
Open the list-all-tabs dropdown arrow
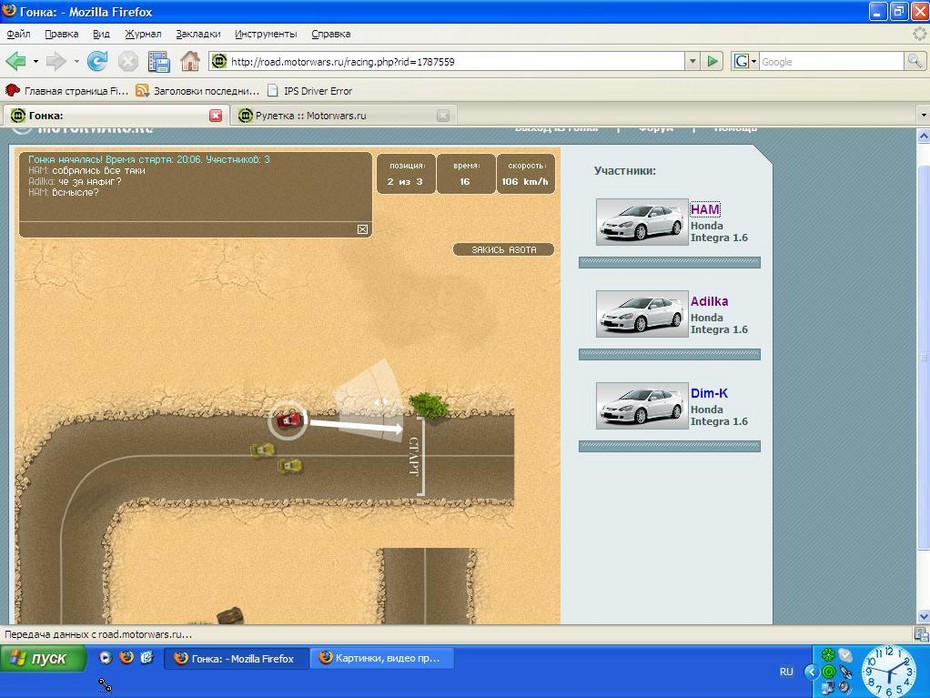[923, 115]
